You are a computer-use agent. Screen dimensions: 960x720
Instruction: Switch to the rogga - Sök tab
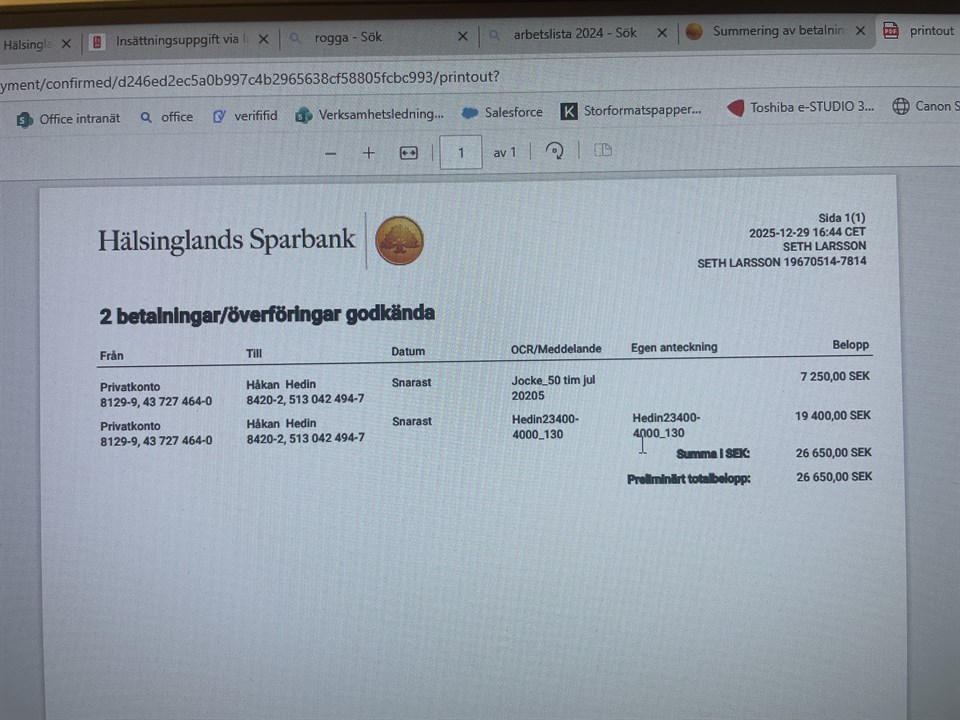point(348,37)
